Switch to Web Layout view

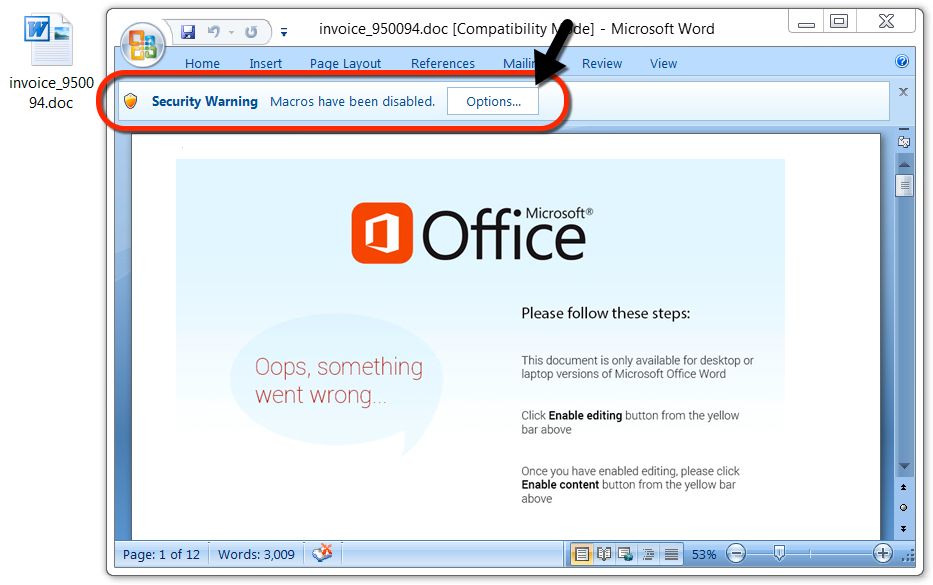click(625, 555)
